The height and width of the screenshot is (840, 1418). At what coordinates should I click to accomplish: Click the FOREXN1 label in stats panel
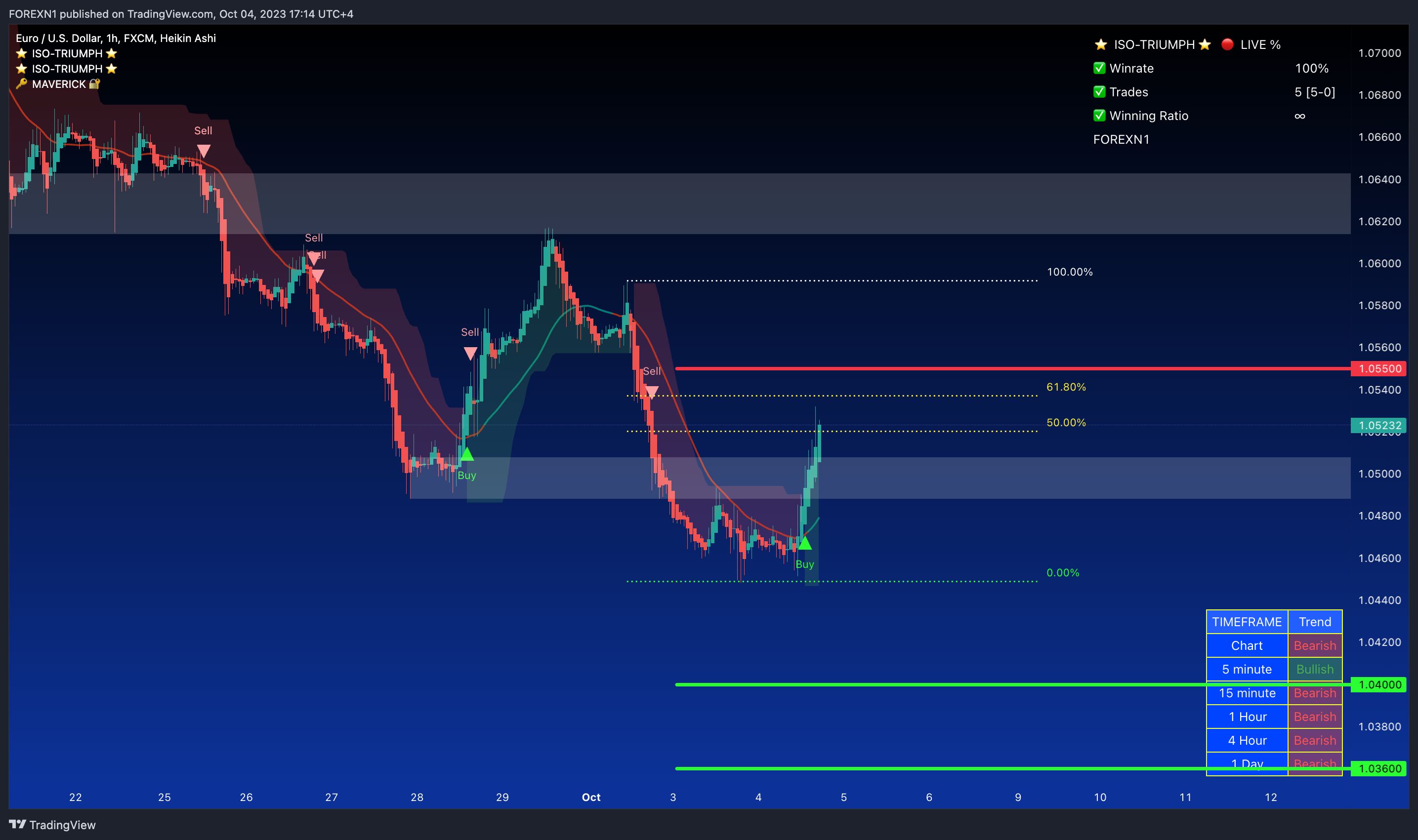[x=1121, y=139]
